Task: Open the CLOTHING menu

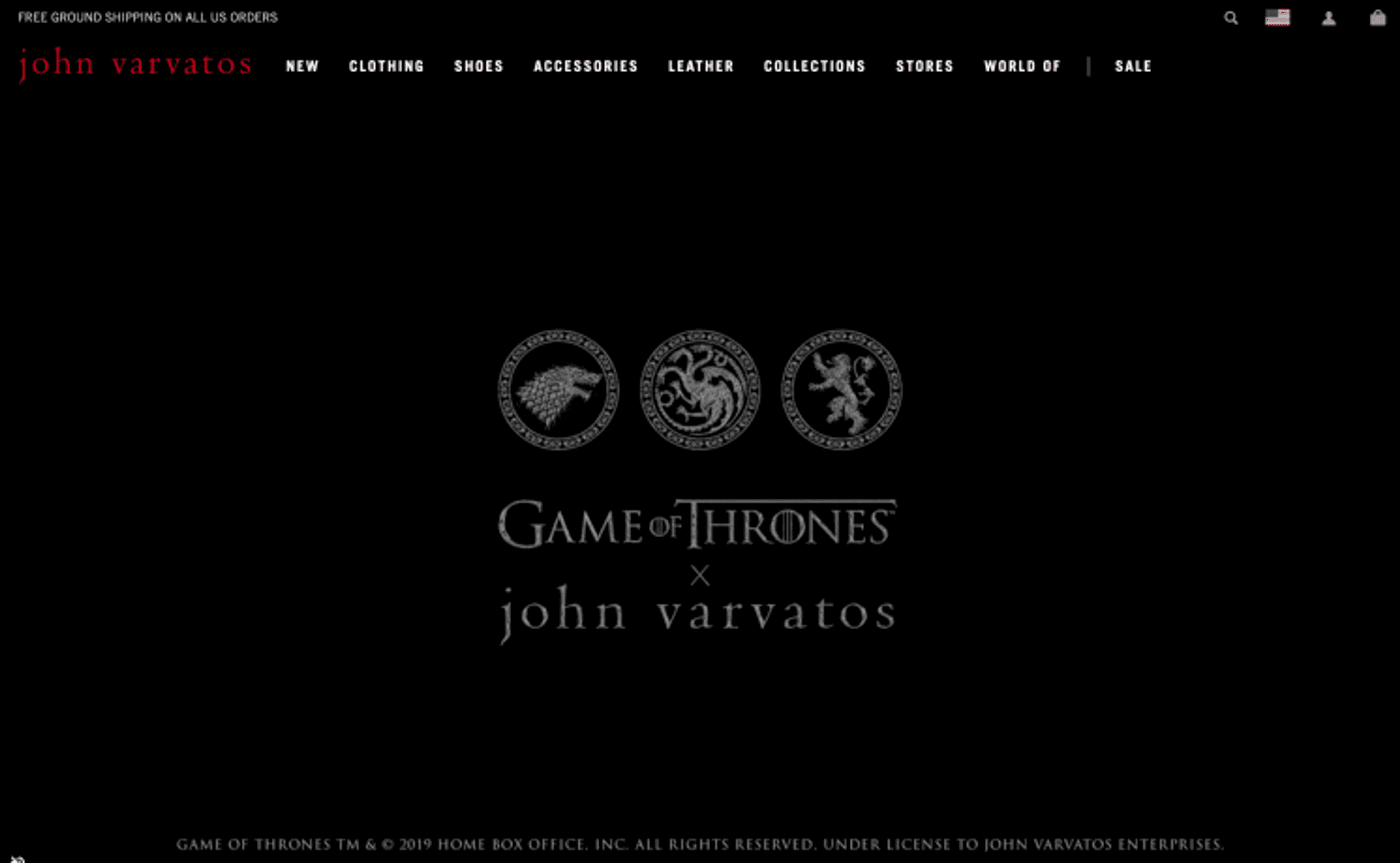Action: coord(386,66)
